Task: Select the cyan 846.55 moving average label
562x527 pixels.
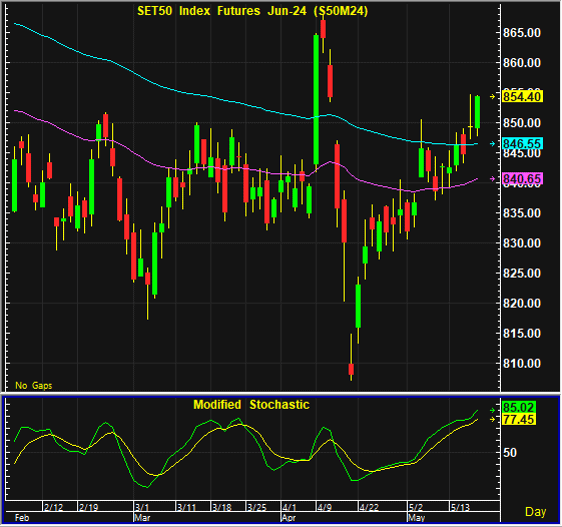Action: [522, 143]
